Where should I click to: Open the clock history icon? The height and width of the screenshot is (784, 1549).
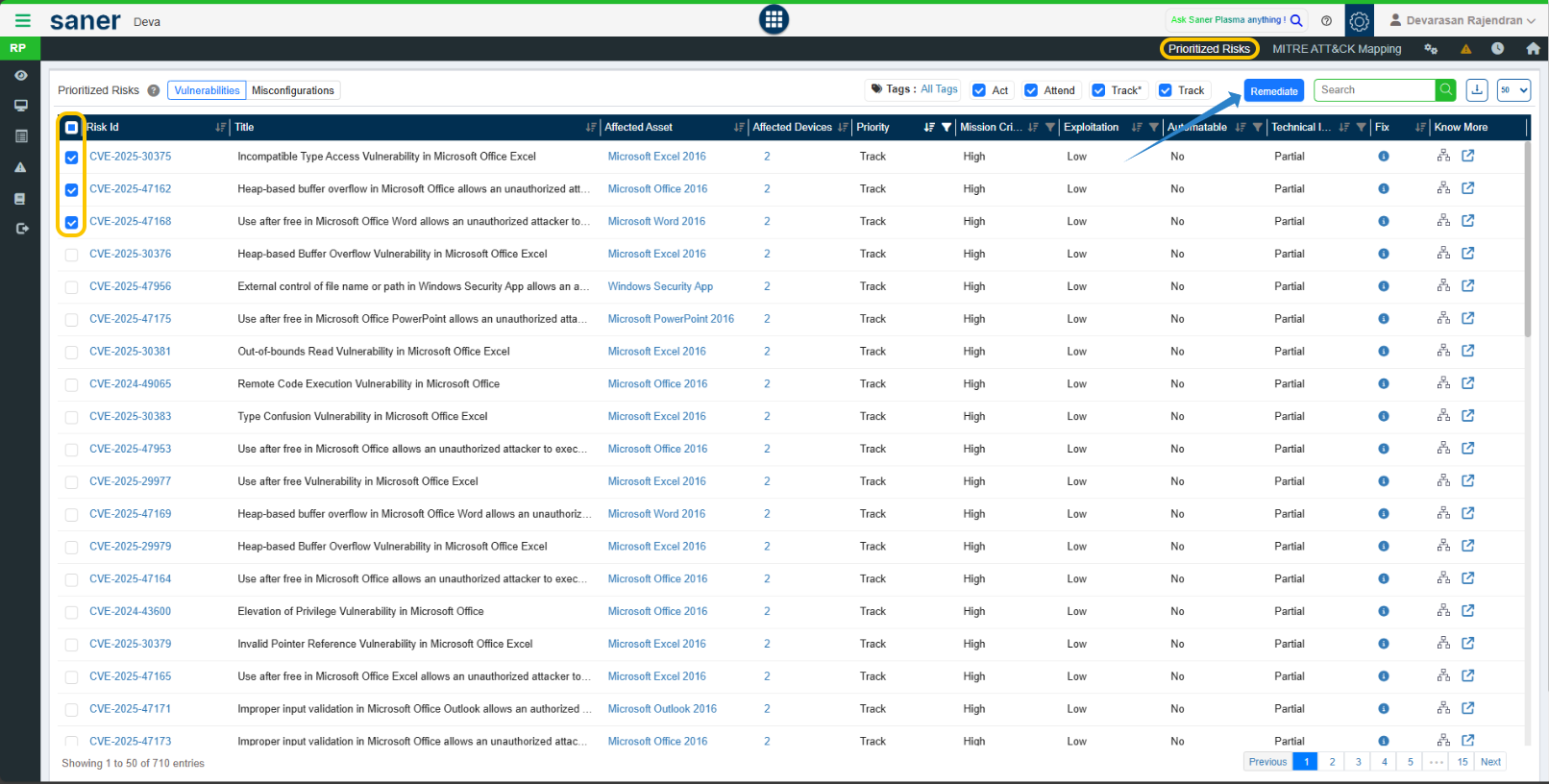(x=1497, y=49)
